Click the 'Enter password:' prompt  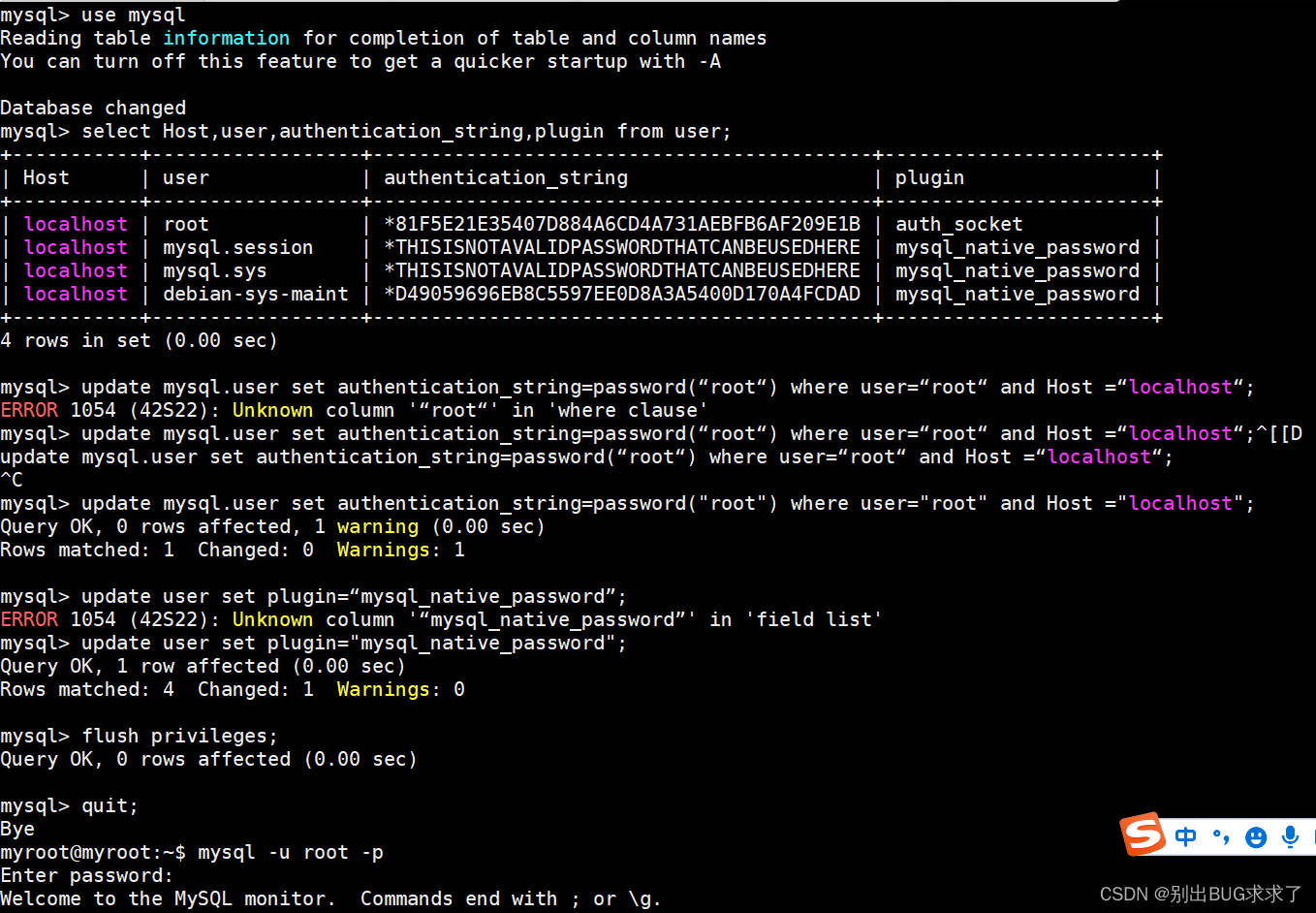[x=87, y=875]
